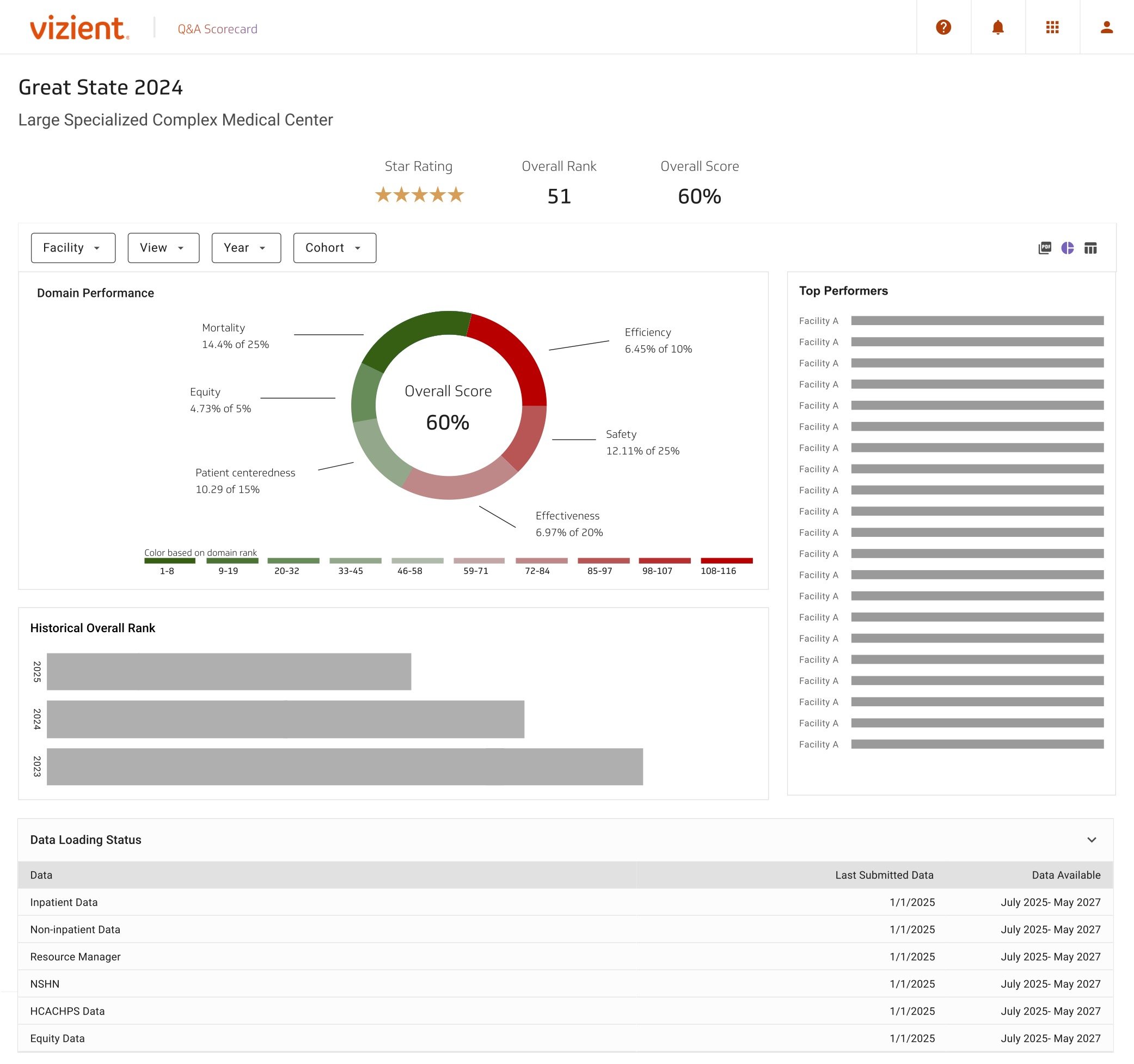Image resolution: width=1134 pixels, height=1064 pixels.
Task: Collapse the Data Loading Status section
Action: pos(1093,840)
